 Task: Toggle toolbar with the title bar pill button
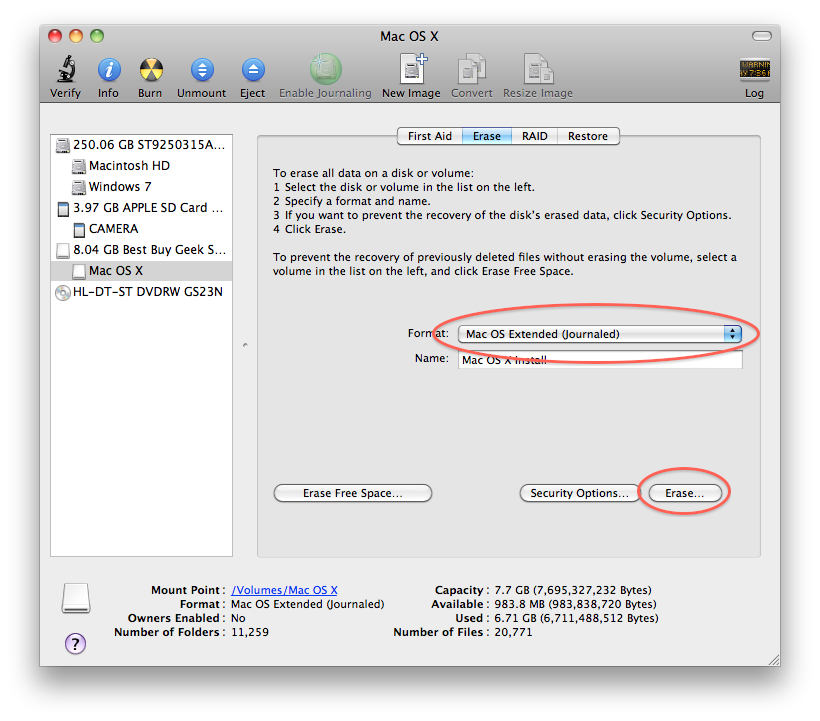(x=761, y=36)
